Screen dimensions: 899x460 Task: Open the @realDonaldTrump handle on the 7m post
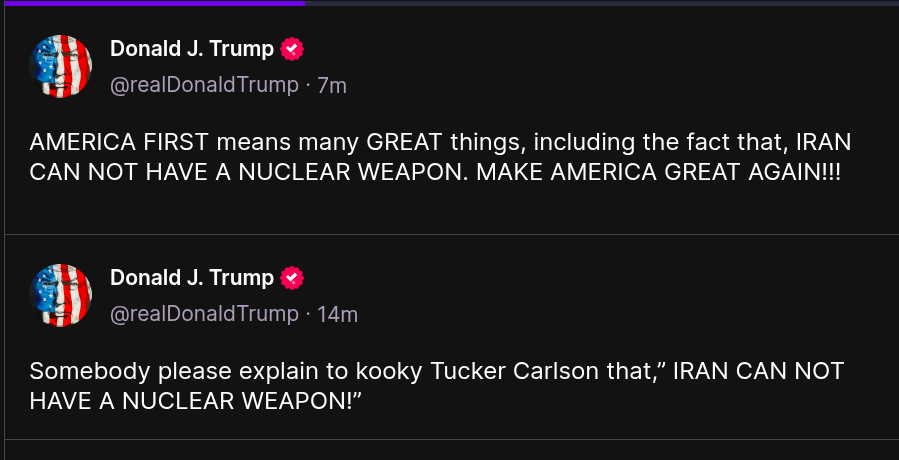point(204,85)
